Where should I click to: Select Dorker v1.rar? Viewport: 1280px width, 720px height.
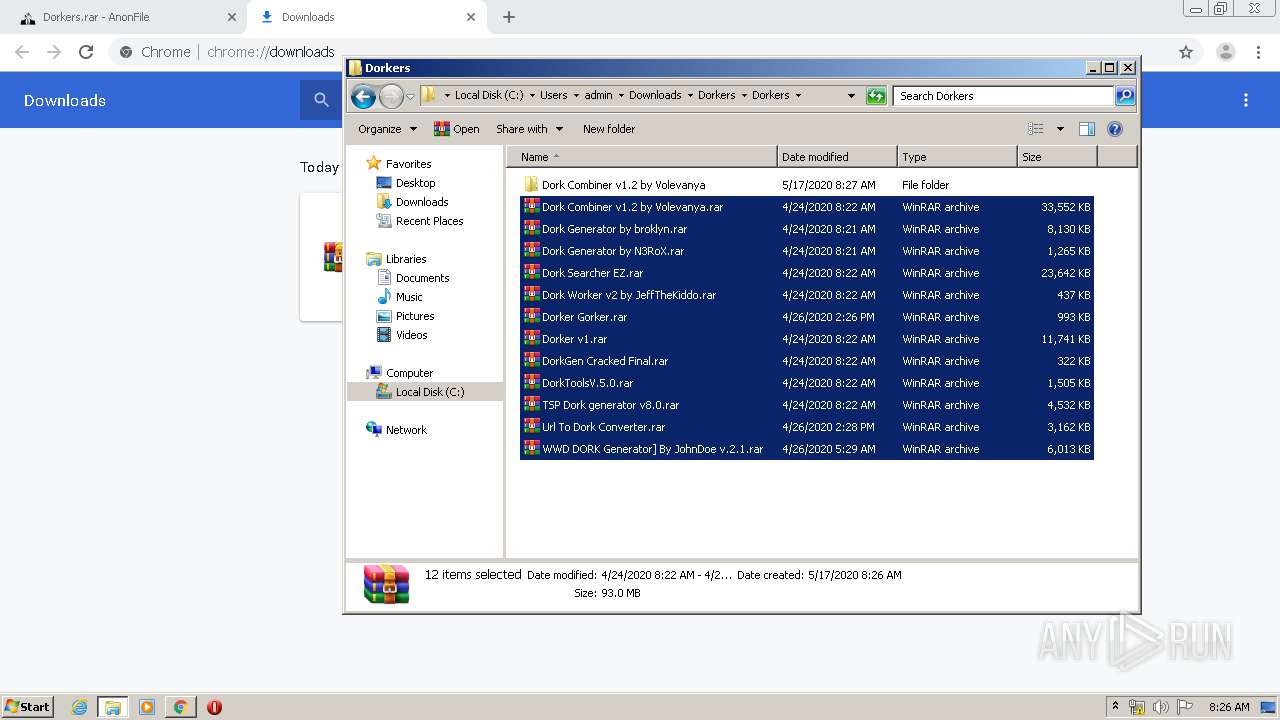[x=807, y=339]
